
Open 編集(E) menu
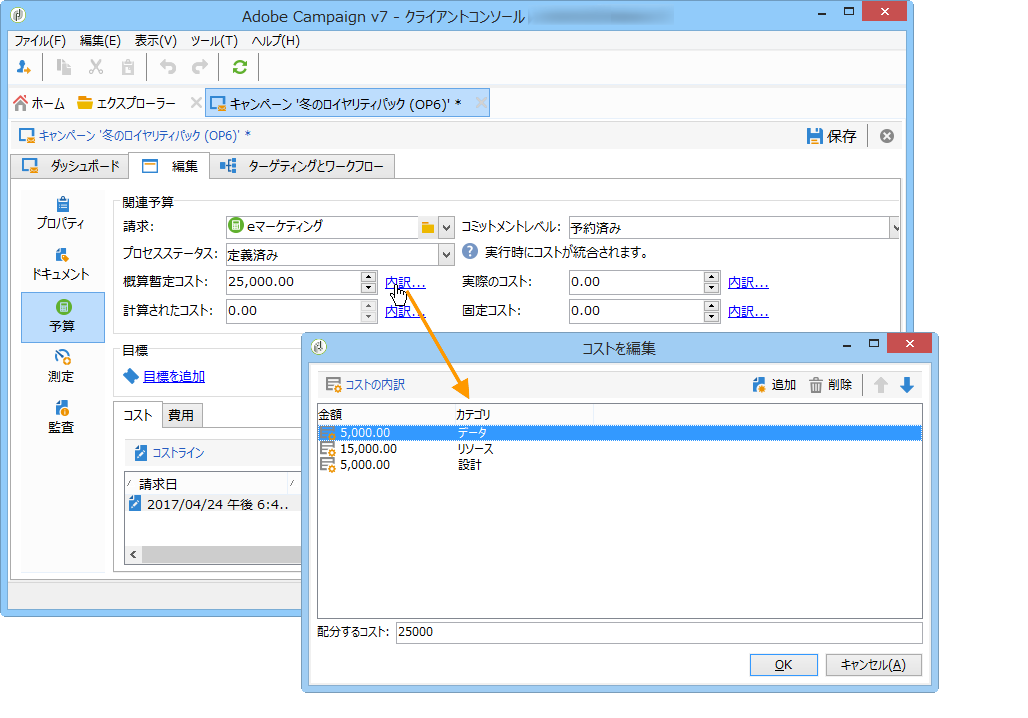(100, 41)
